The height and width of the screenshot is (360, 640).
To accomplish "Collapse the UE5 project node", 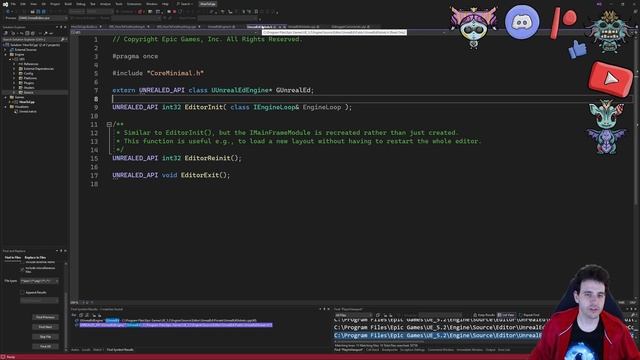I will tap(10, 59).
